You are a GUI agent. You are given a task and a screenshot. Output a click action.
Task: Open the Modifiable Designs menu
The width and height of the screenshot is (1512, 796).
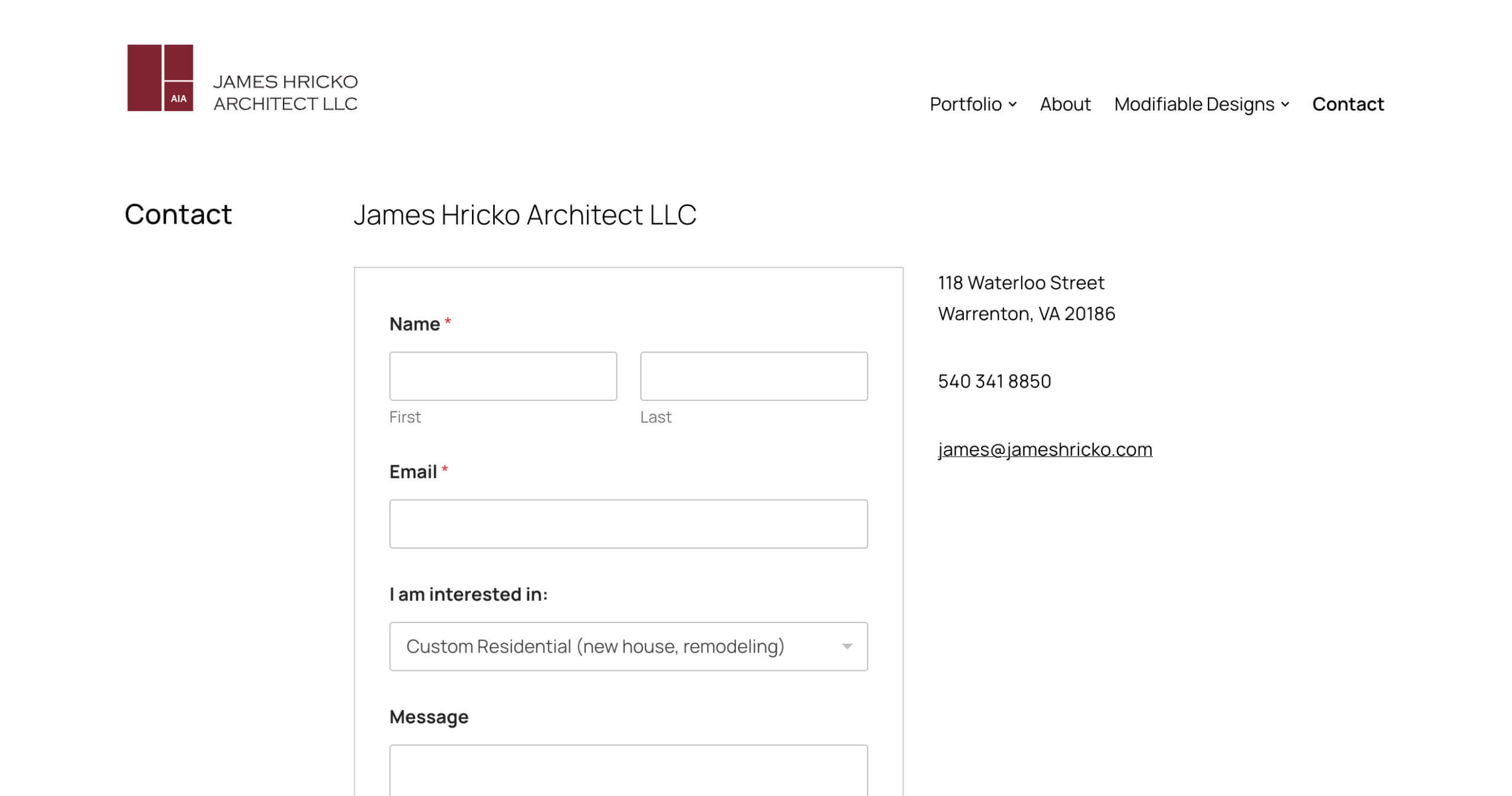tap(1194, 105)
